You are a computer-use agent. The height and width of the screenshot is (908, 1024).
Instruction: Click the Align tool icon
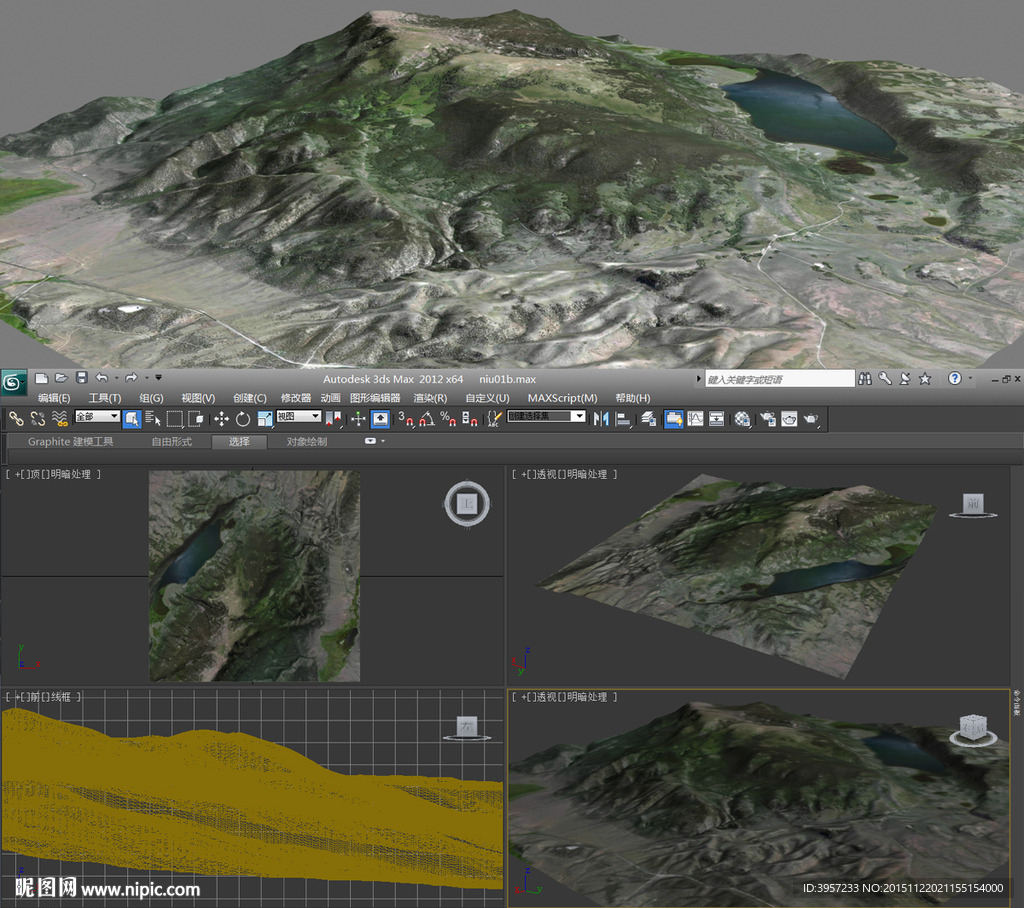[623, 419]
